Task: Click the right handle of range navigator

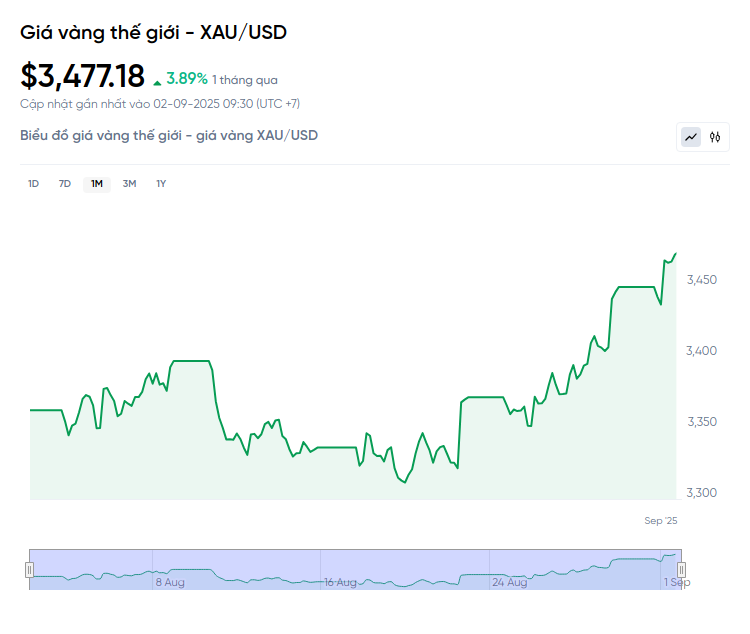Action: click(x=681, y=569)
